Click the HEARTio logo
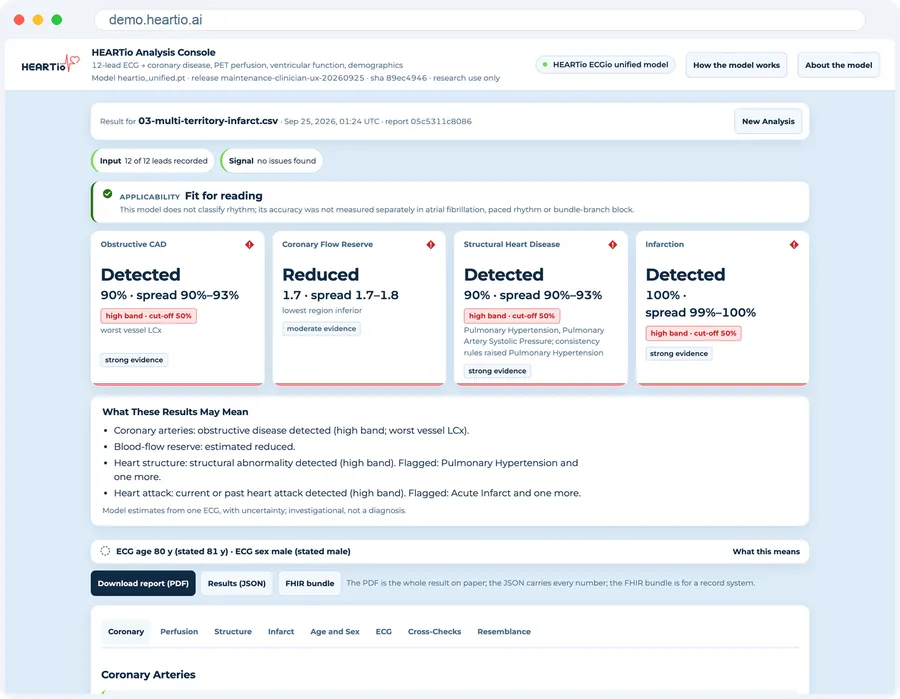The height and width of the screenshot is (699, 900). click(x=51, y=64)
